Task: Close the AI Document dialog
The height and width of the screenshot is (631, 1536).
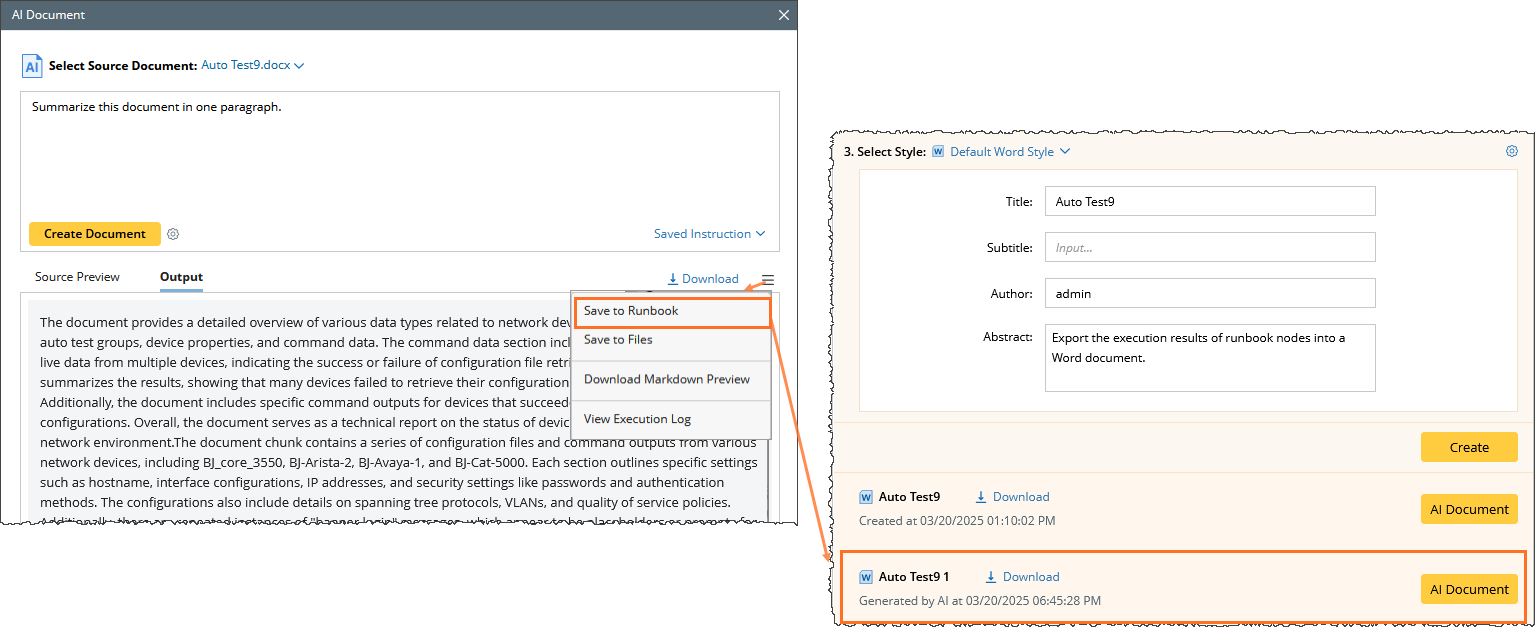Action: pyautogui.click(x=783, y=15)
